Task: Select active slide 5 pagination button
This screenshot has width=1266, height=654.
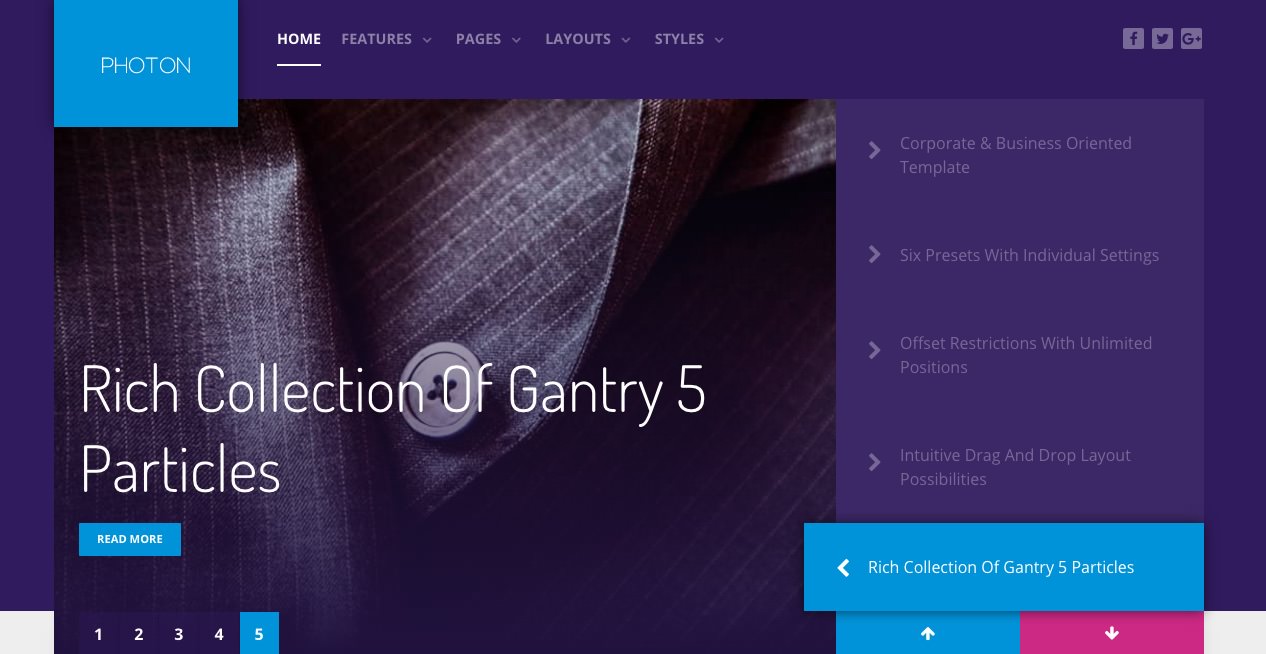Action: (259, 633)
